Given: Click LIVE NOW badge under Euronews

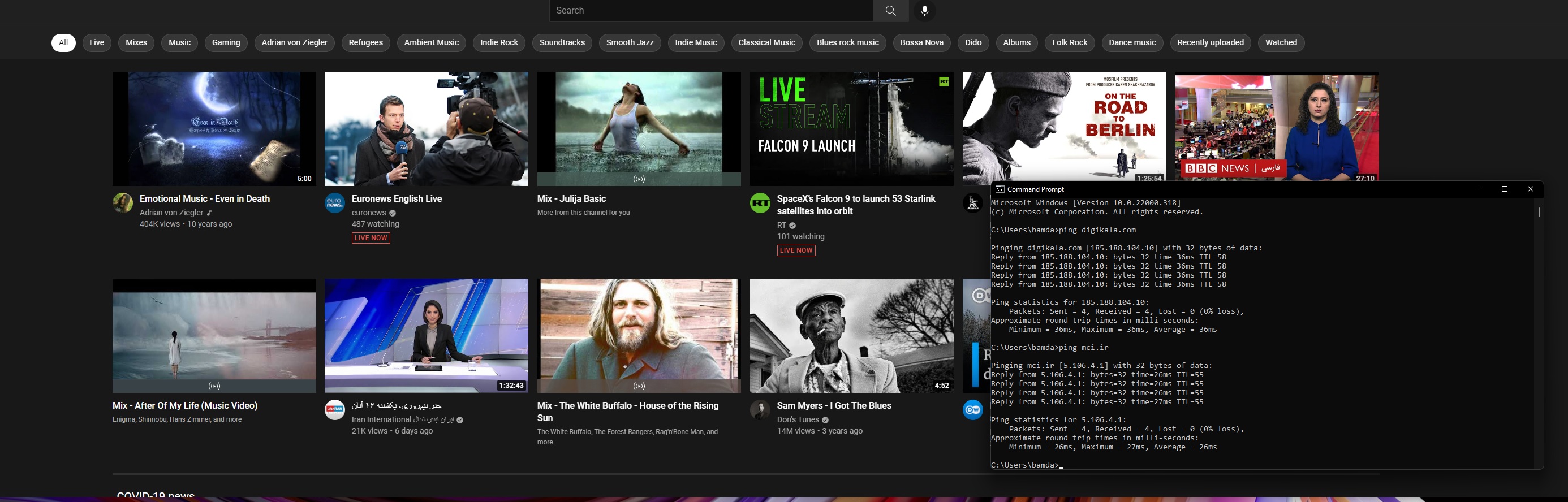Looking at the screenshot, I should coord(371,238).
